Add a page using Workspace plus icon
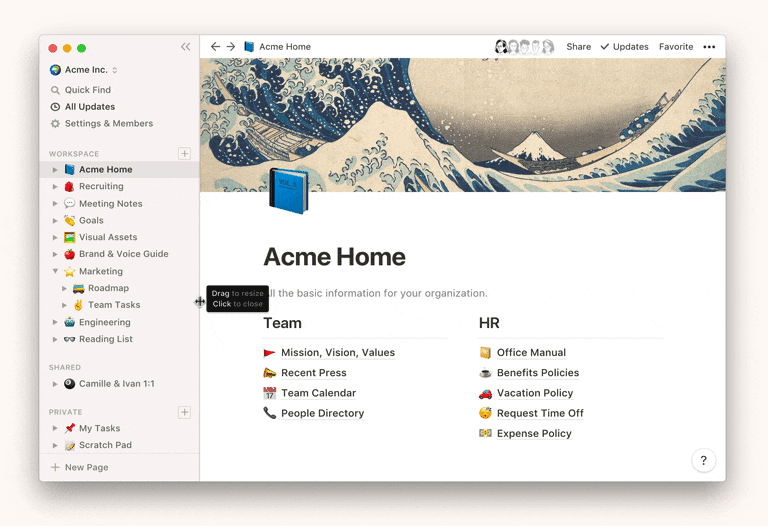Viewport: 768px width, 526px height. point(185,153)
